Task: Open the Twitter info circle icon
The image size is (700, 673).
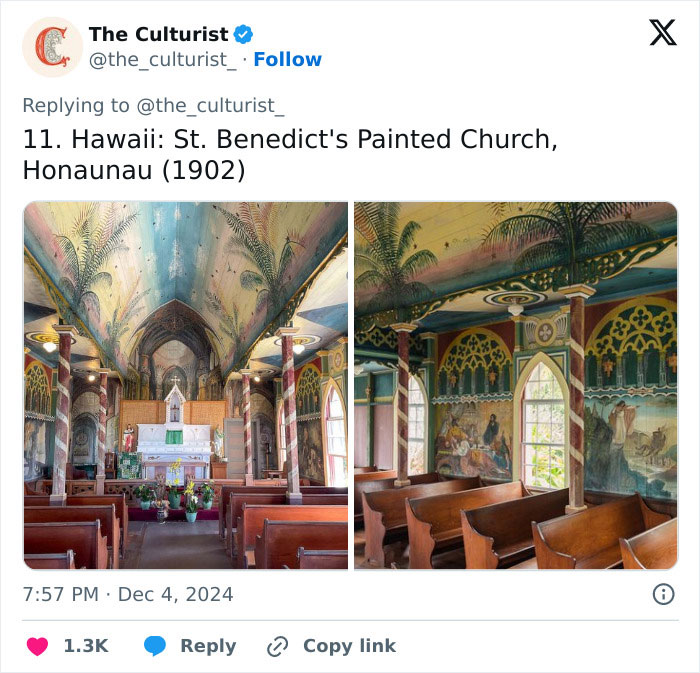Action: click(663, 594)
